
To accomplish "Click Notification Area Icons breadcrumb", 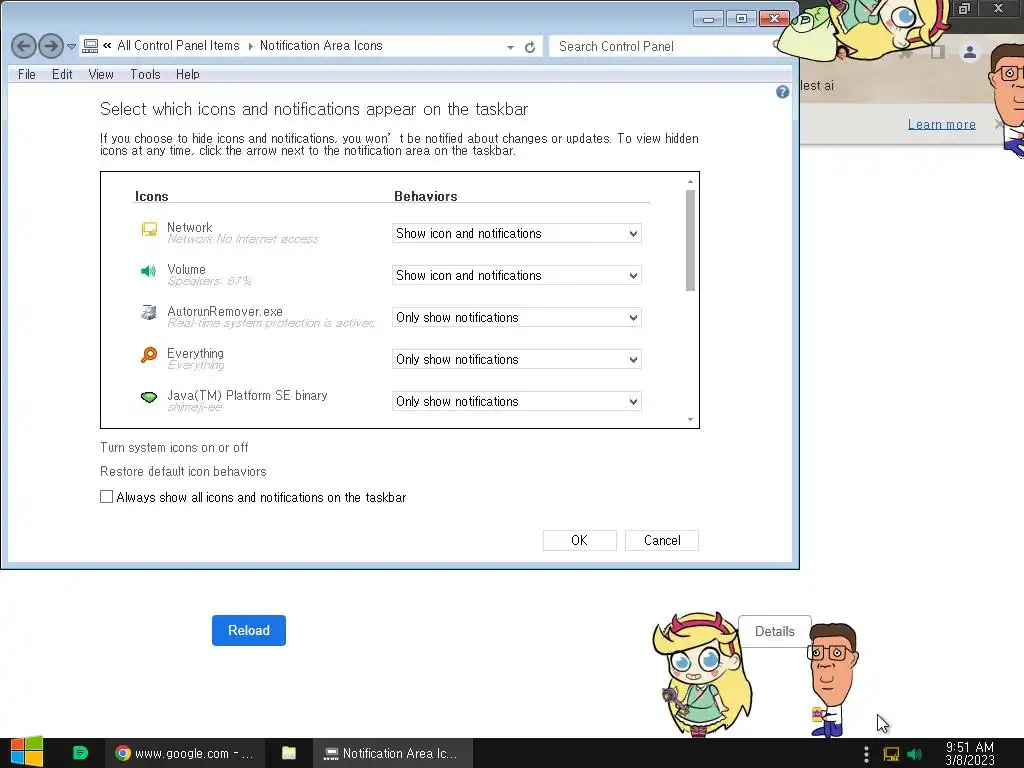I will tap(321, 46).
